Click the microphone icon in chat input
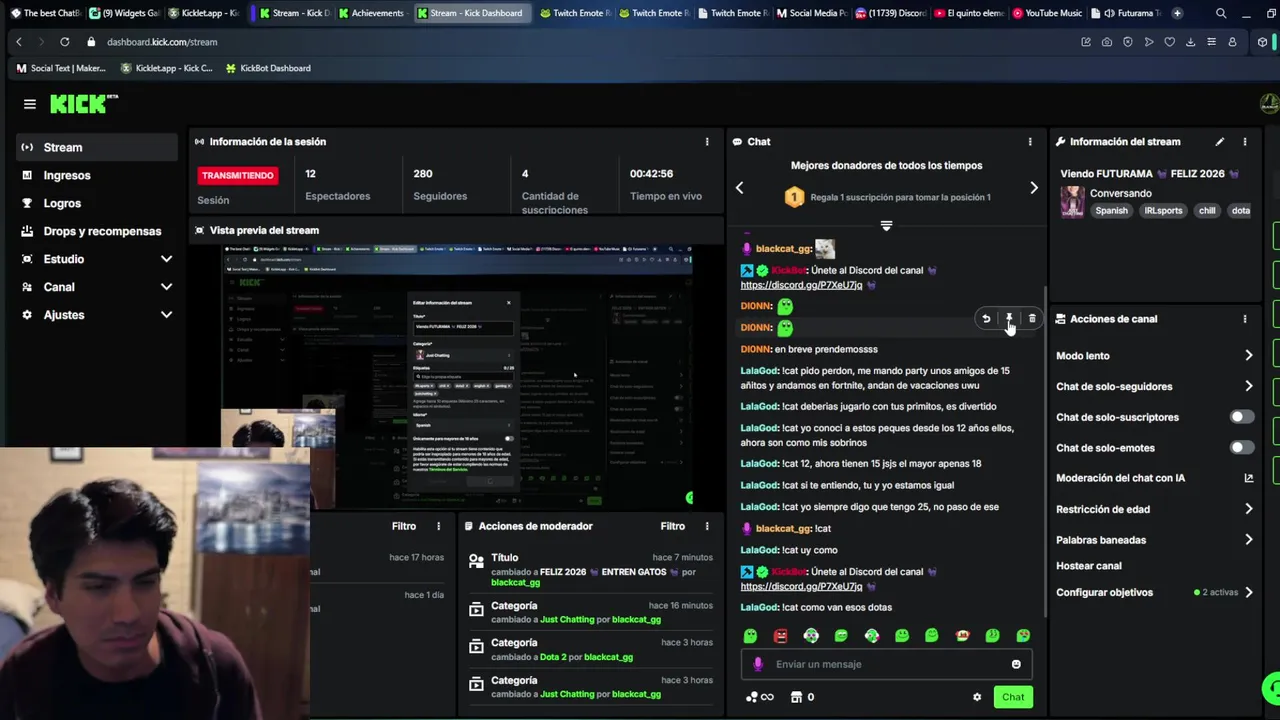The width and height of the screenshot is (1280, 720). (x=758, y=664)
